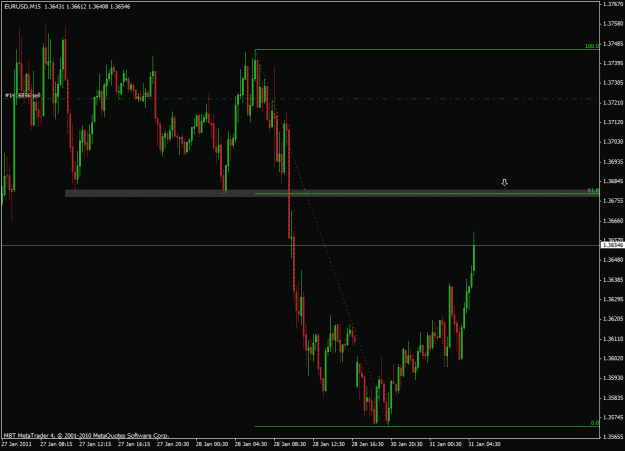The image size is (625, 451).
Task: Click the 1.37120 price axis label
Action: pyautogui.click(x=613, y=122)
